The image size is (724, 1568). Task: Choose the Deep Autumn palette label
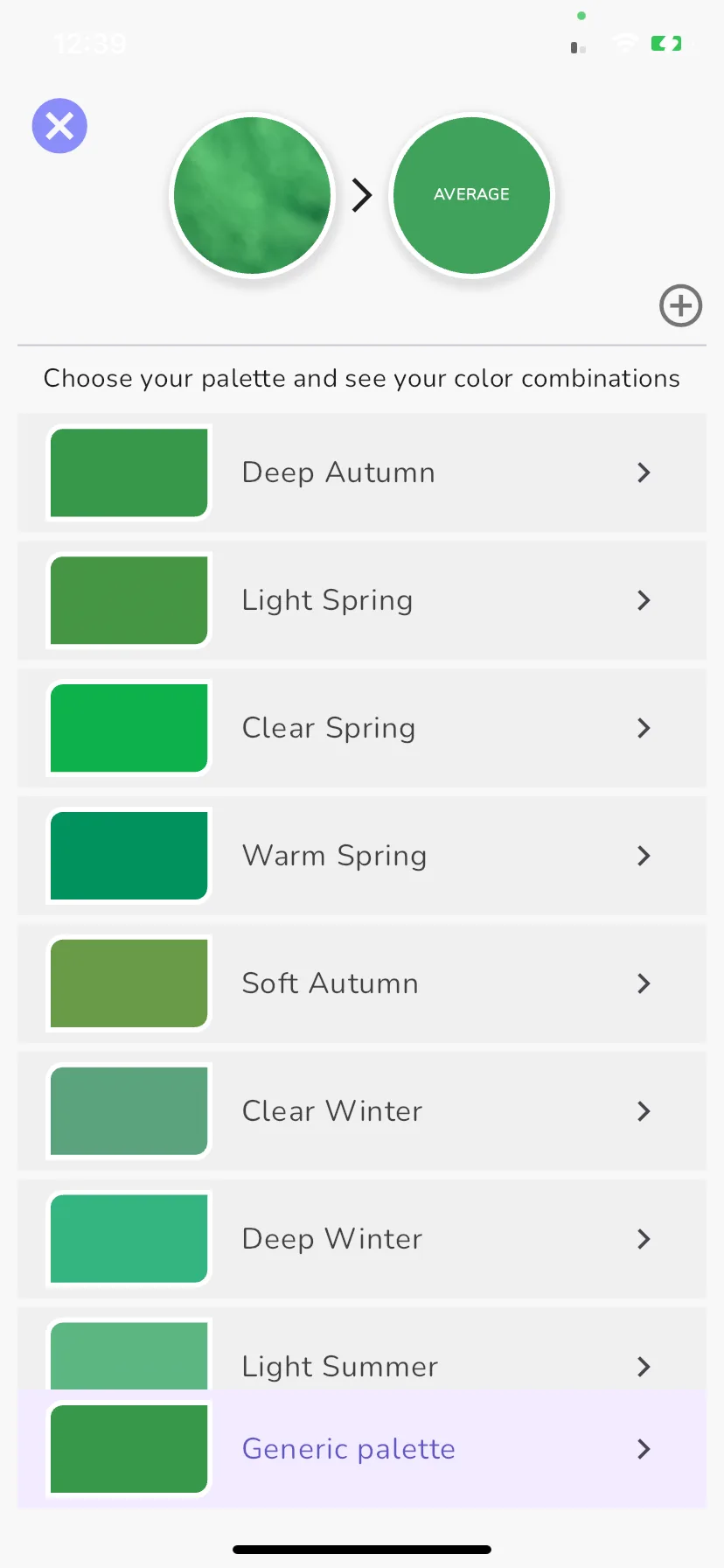(x=338, y=472)
